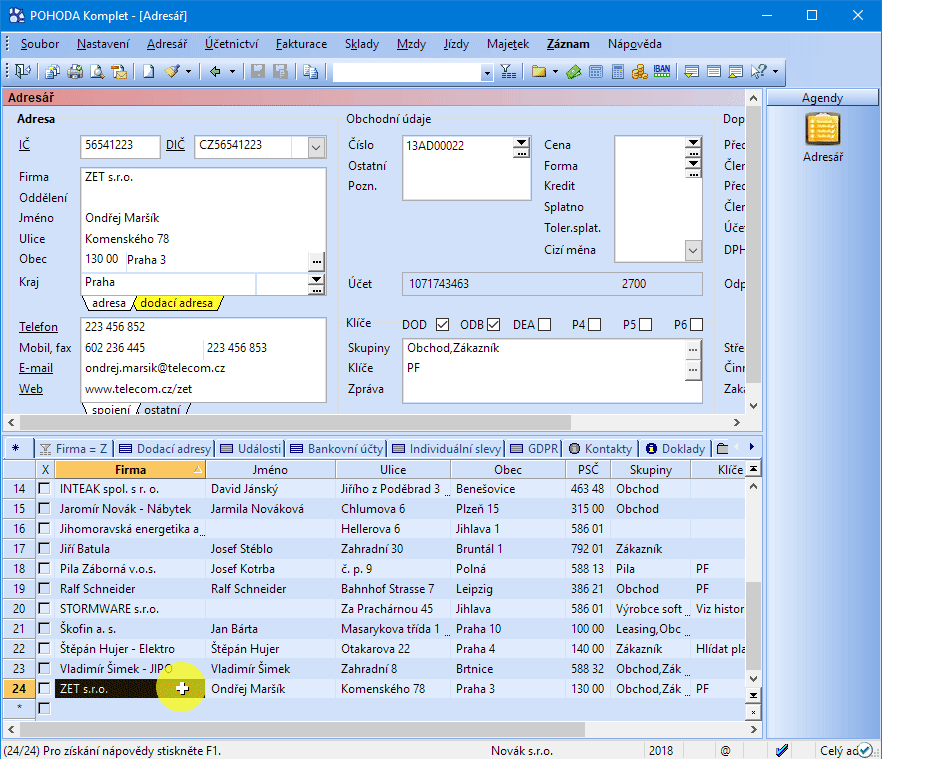Toggle the DOD key checkbox
Screen dimensions: 950x759
[442, 325]
